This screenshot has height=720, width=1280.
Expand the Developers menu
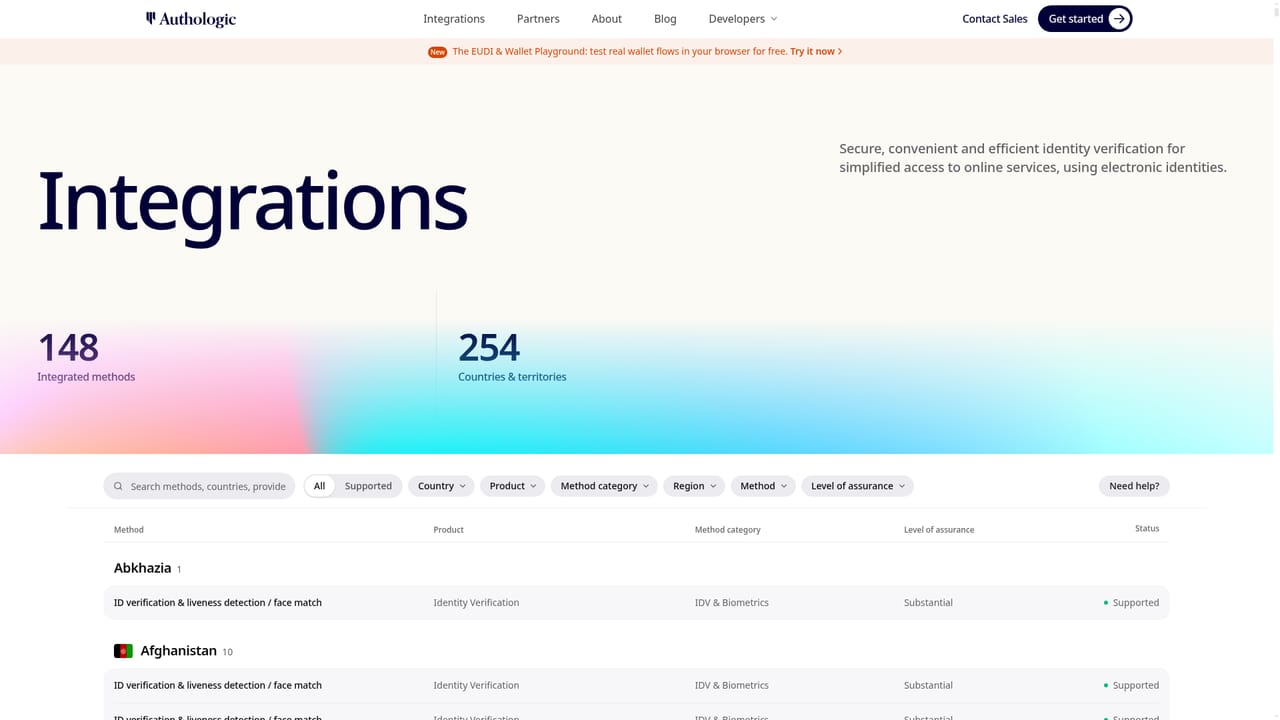click(742, 19)
